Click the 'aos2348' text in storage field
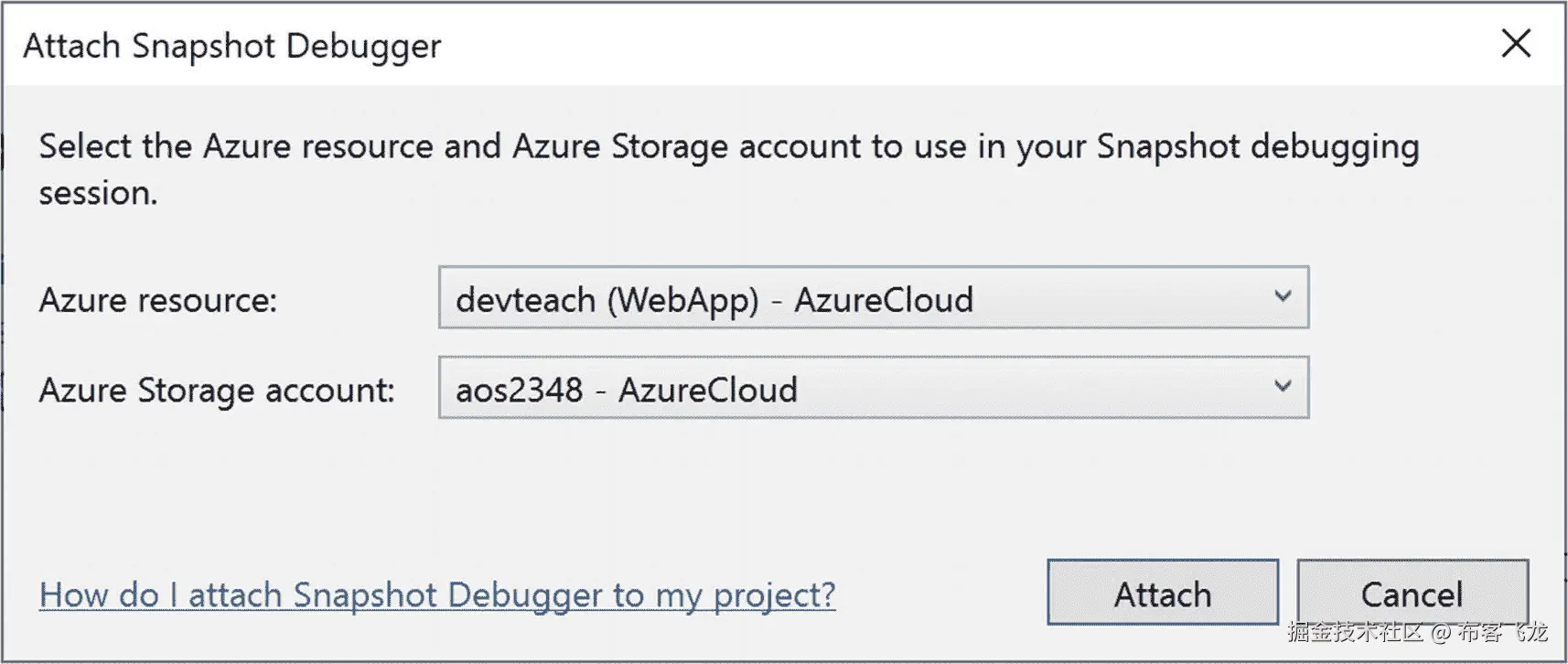The image size is (1568, 664). click(x=519, y=391)
